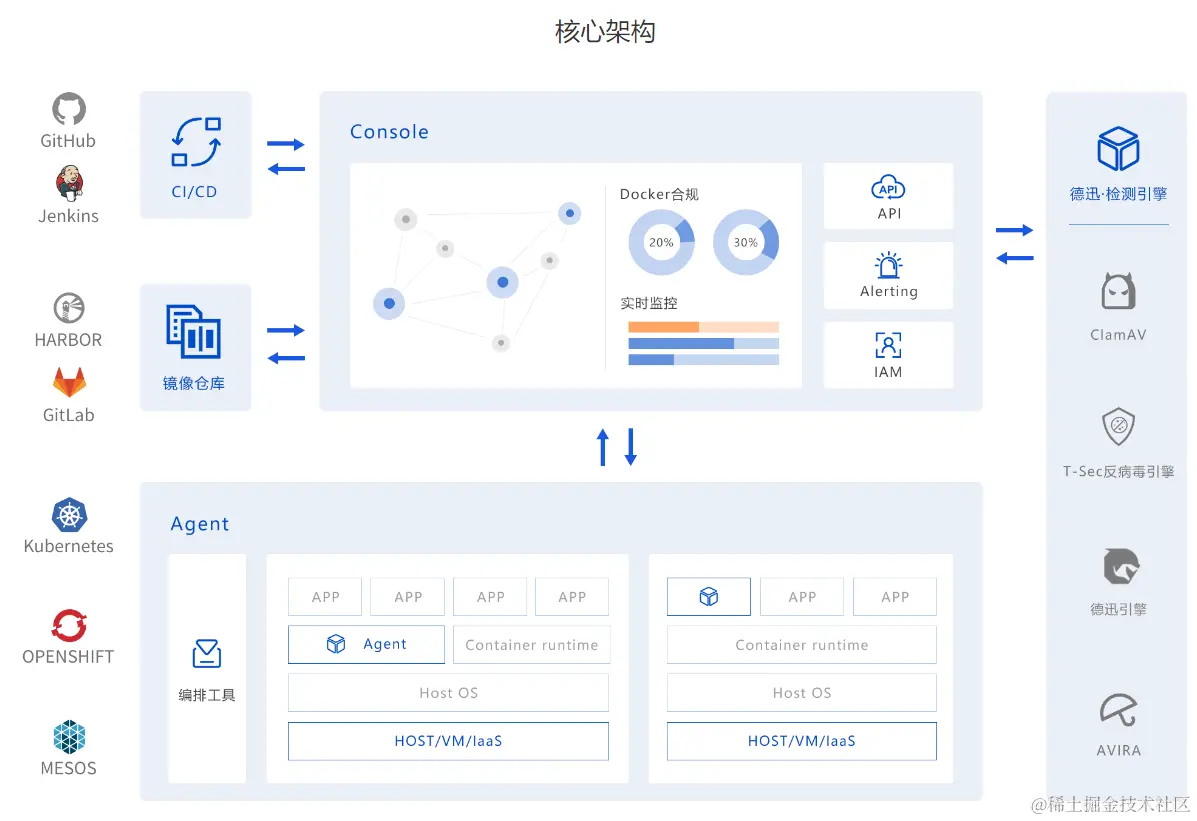This screenshot has height=821, width=1197.
Task: Click the API cloud icon
Action: (888, 188)
